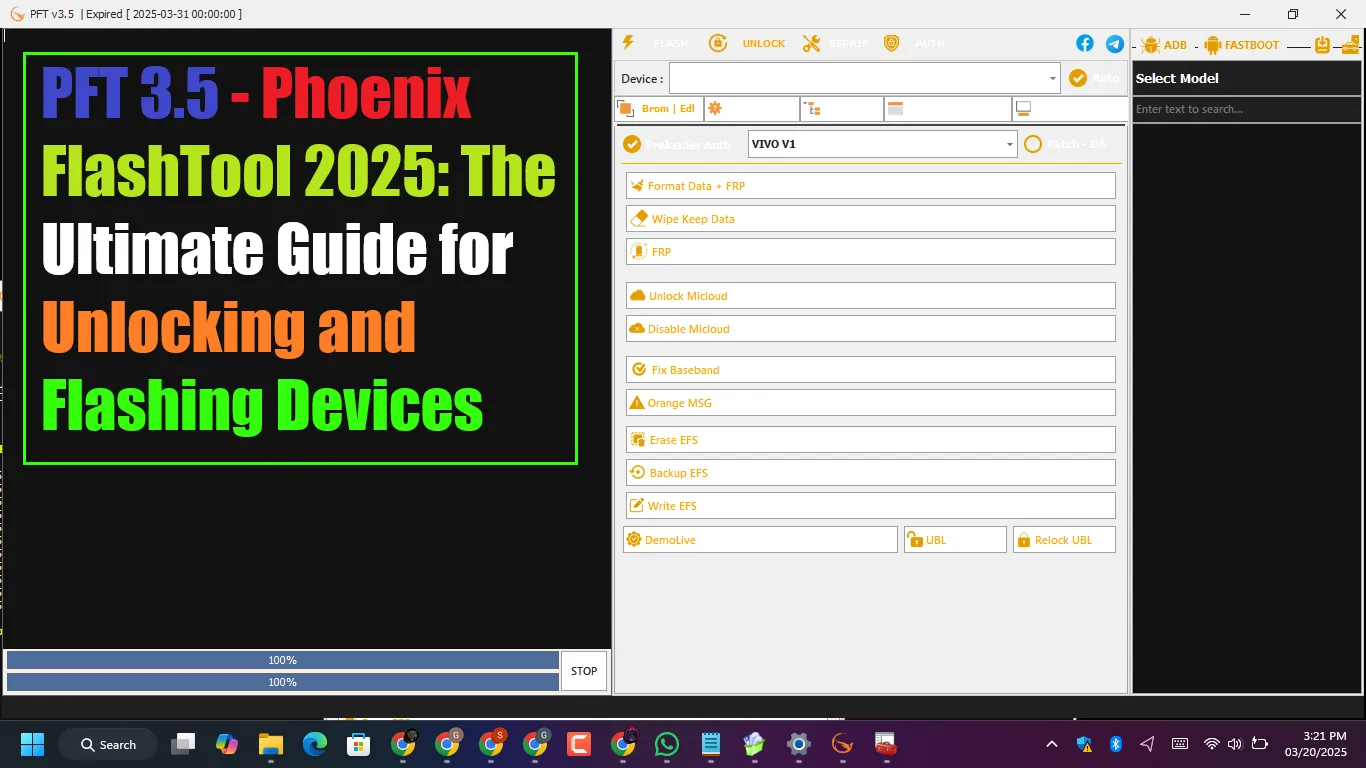Image resolution: width=1366 pixels, height=768 pixels.
Task: Open the VIVO V1 model dropdown
Action: (x=1010, y=144)
